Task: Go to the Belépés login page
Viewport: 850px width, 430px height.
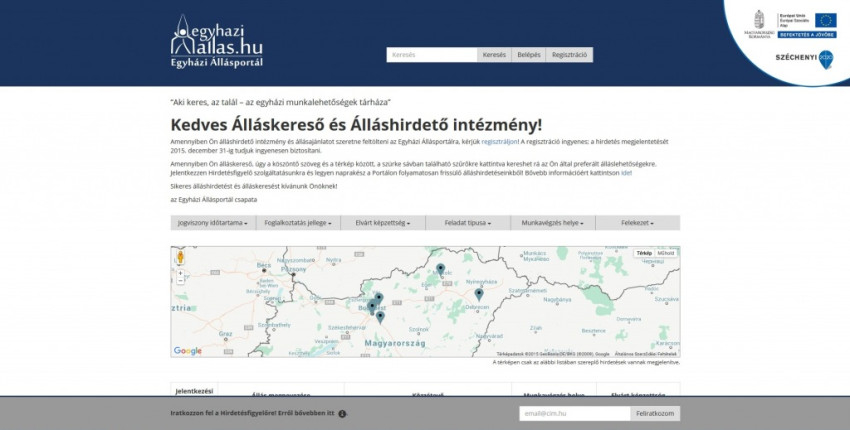Action: pos(528,55)
